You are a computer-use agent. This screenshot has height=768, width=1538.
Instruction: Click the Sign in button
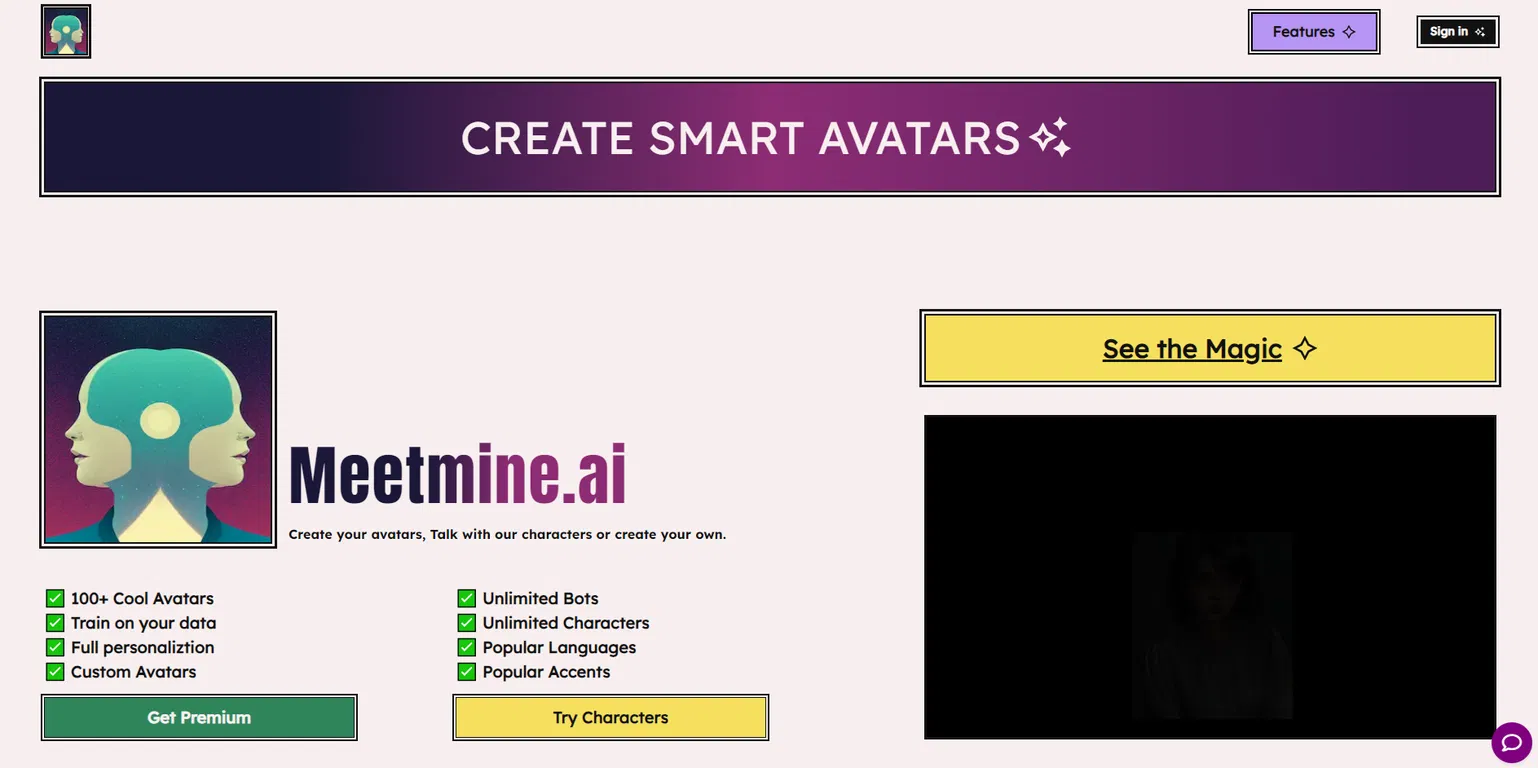pos(1458,32)
